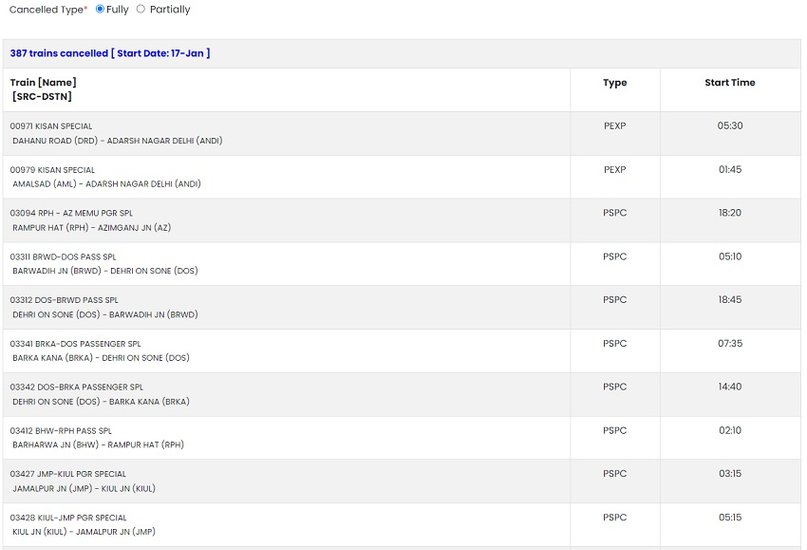Select the 03094 RPH - AZ MEMU PGR SPL row

[x=401, y=220]
